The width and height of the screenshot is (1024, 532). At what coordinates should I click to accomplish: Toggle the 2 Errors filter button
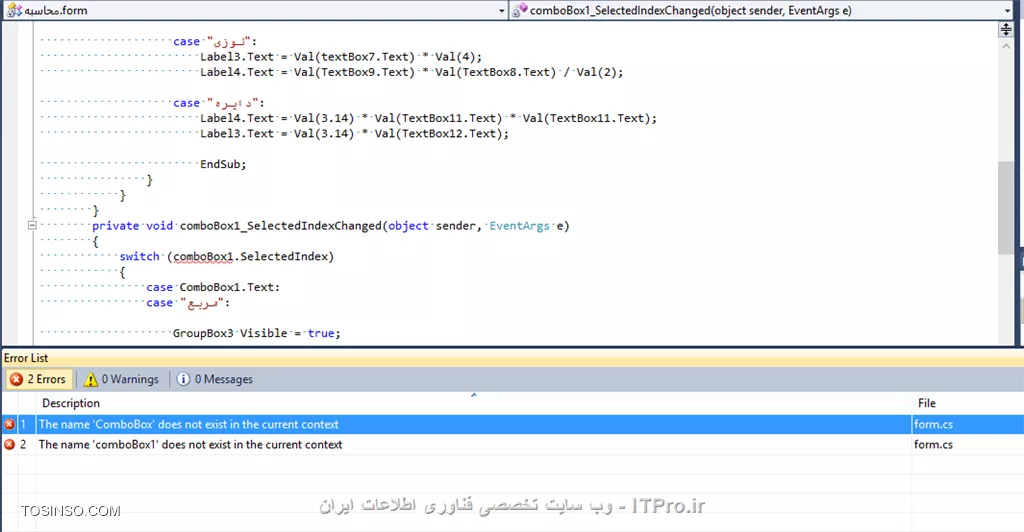[39, 379]
